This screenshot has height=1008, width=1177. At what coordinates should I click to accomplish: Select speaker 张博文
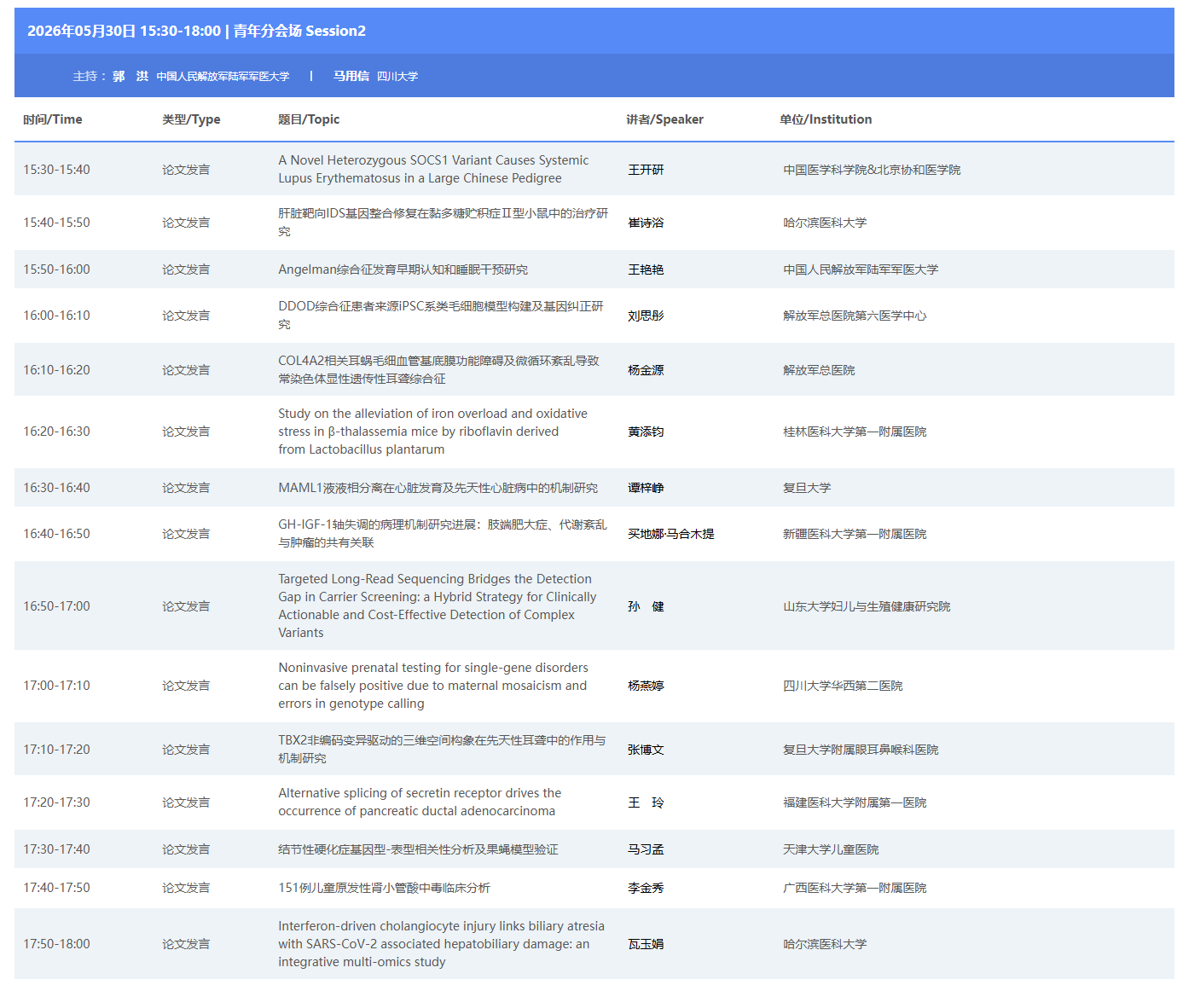click(x=646, y=750)
